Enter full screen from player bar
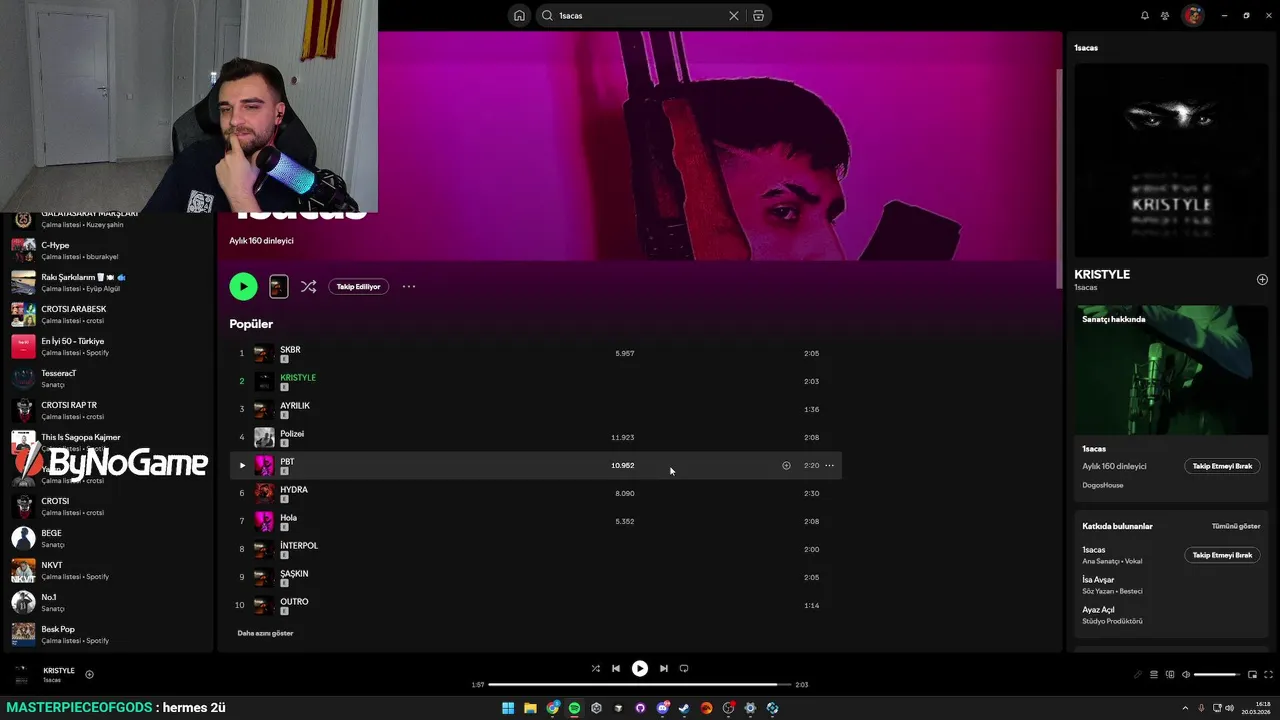The height and width of the screenshot is (720, 1280). pos(1269,675)
